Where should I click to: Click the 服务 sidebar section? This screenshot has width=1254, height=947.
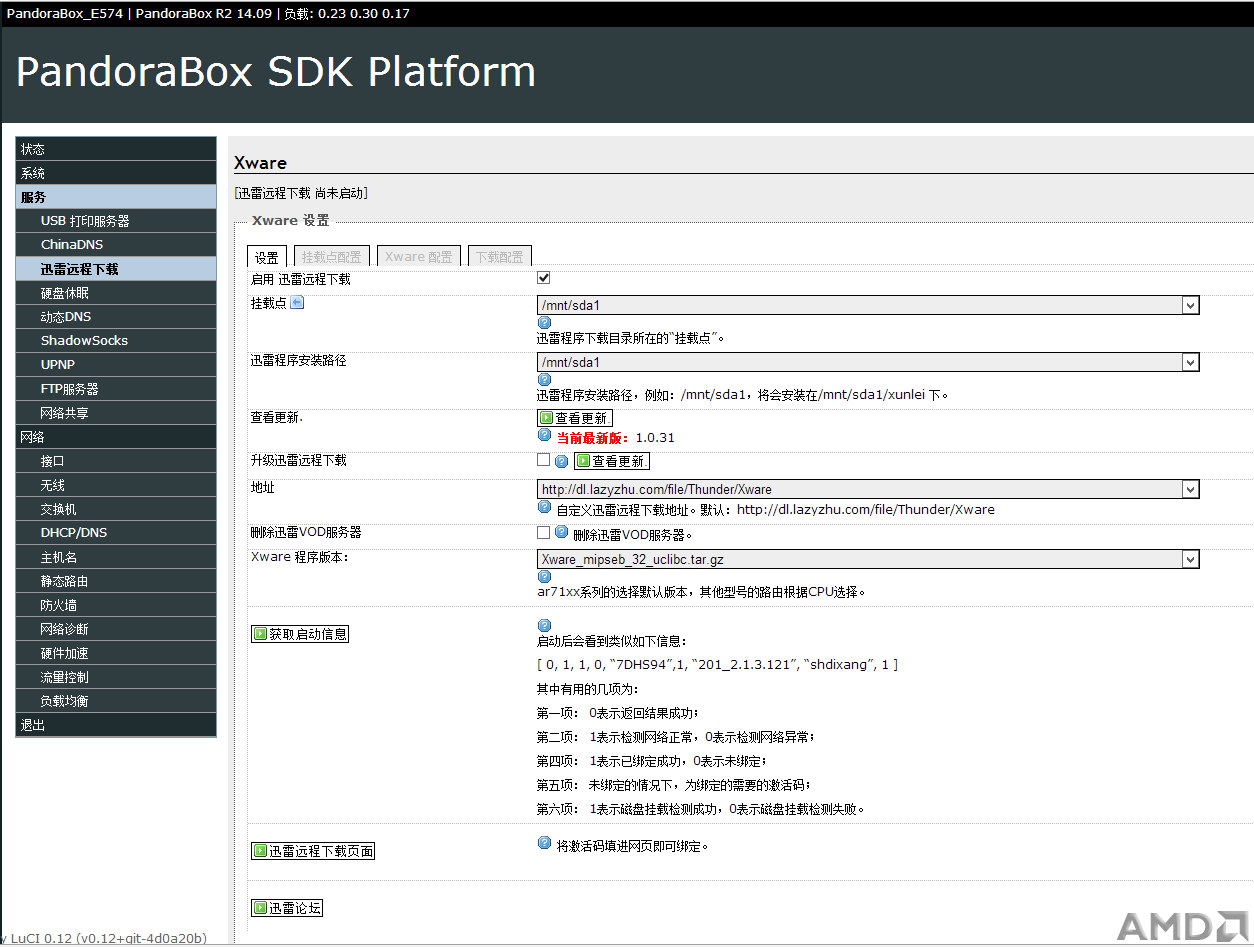coord(116,197)
